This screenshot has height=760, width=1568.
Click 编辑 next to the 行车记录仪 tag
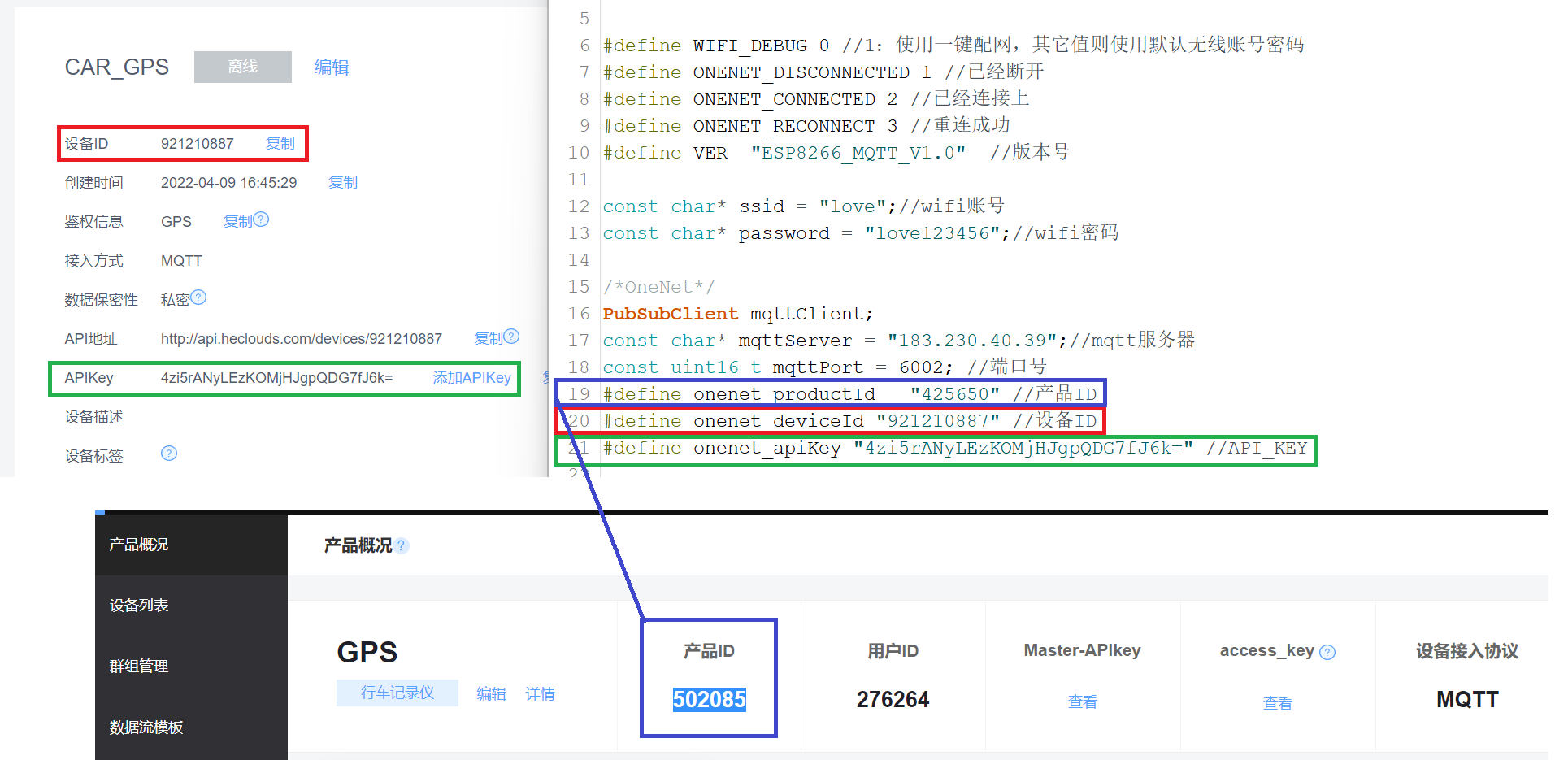[491, 694]
